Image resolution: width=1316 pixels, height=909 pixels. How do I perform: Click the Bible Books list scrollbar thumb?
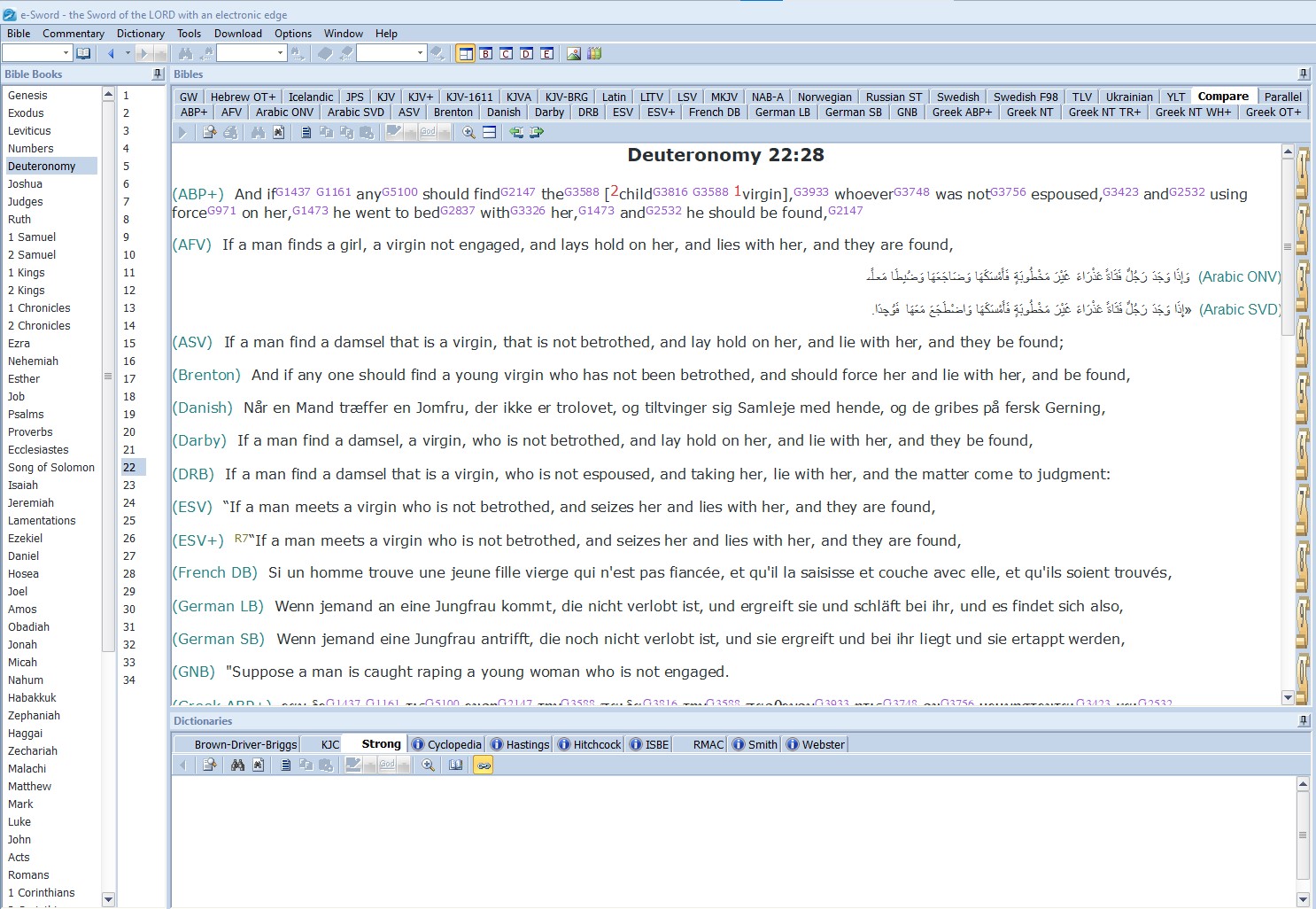click(108, 377)
